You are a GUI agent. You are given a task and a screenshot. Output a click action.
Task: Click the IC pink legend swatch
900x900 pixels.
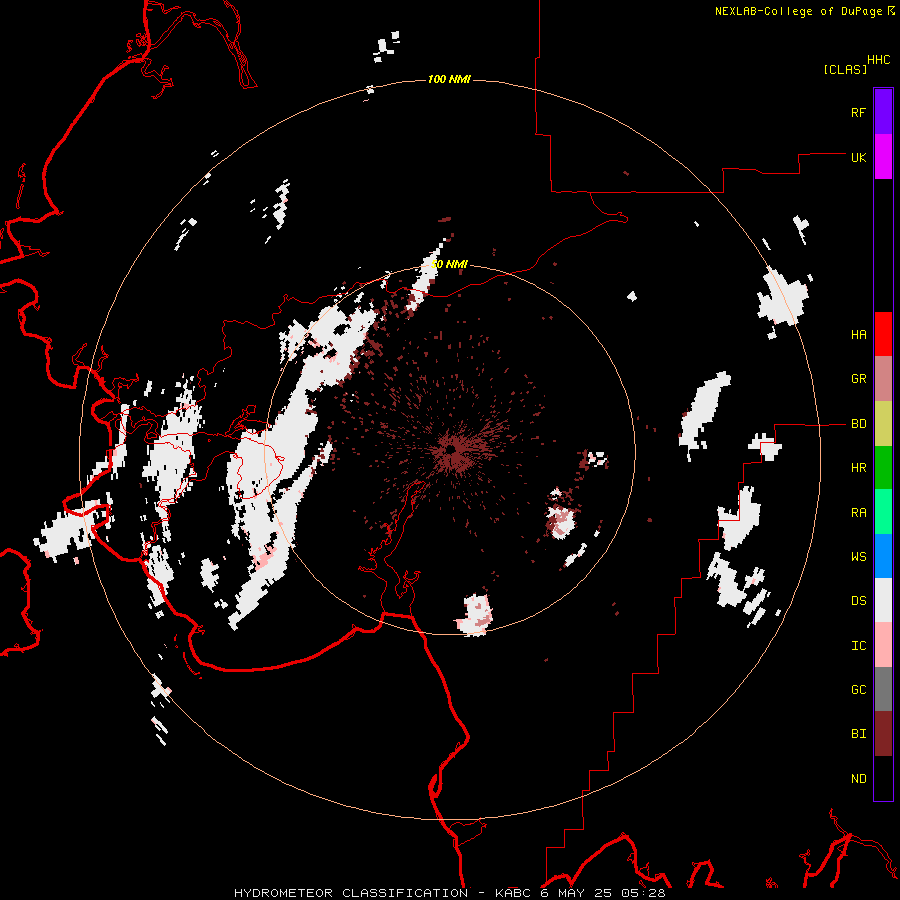click(883, 645)
